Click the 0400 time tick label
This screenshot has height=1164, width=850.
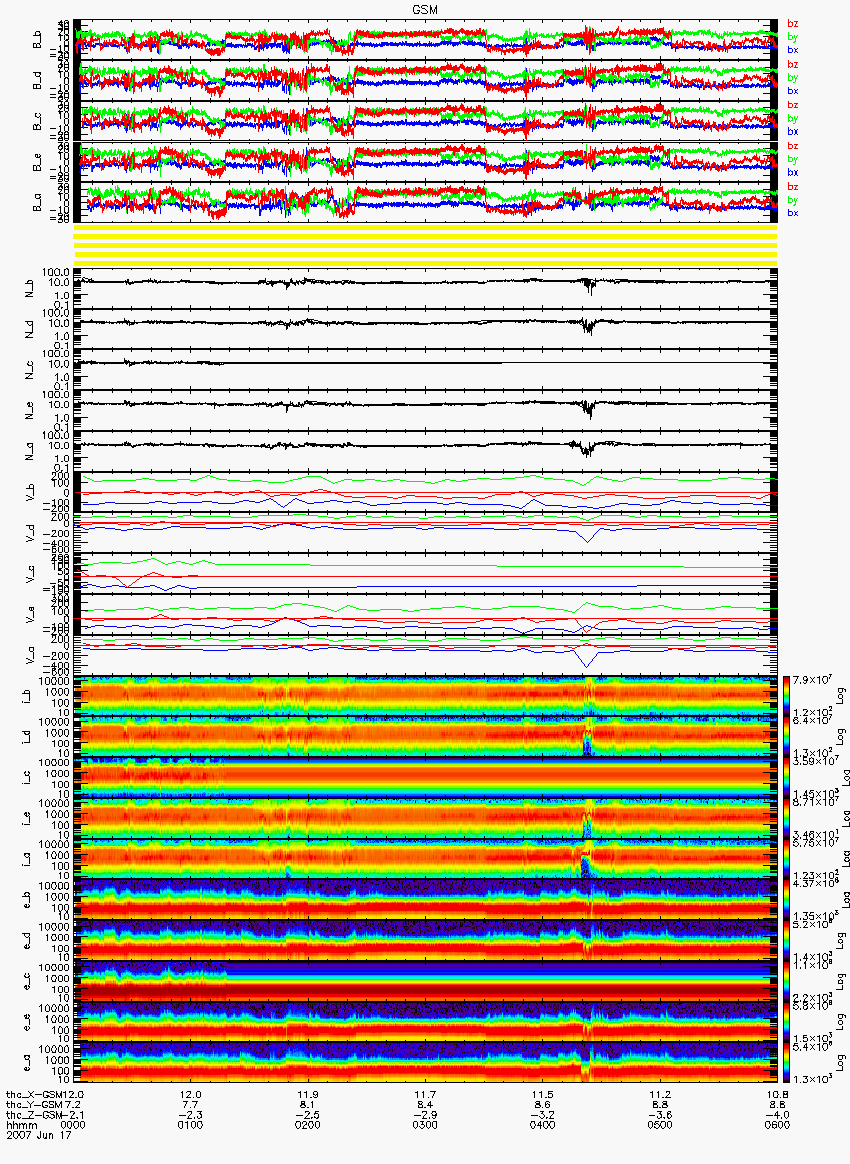tap(543, 1125)
